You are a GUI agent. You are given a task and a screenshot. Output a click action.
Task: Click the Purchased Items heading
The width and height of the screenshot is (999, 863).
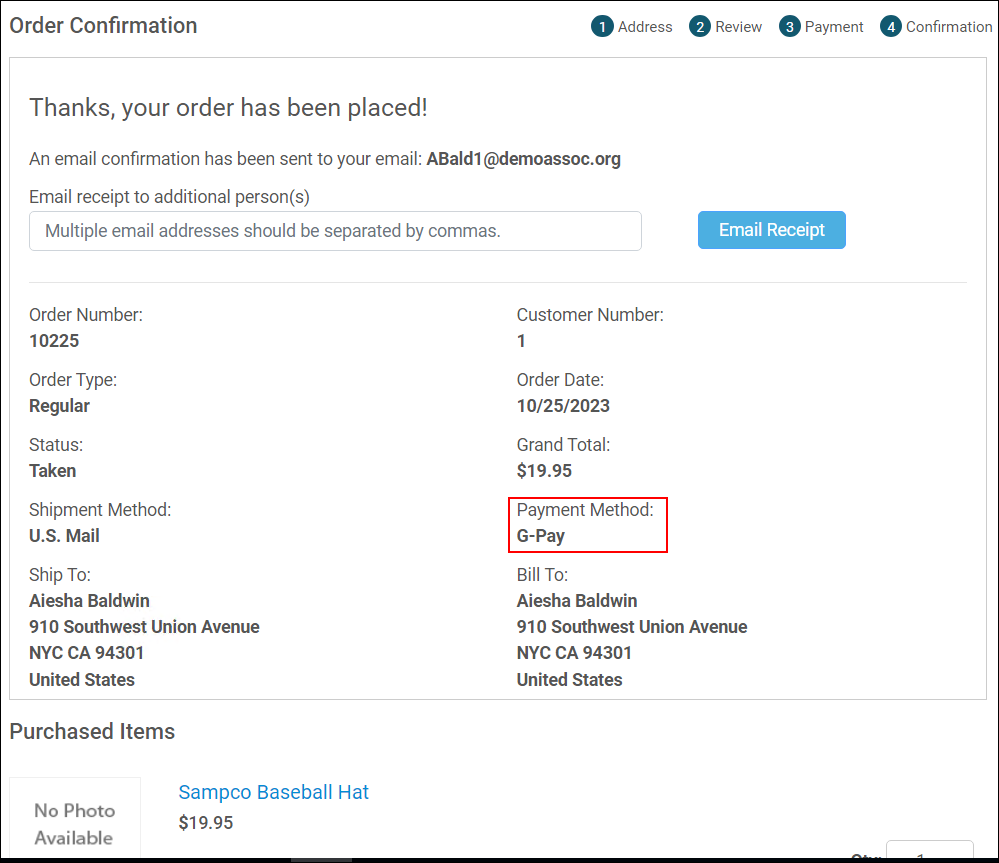coord(92,732)
